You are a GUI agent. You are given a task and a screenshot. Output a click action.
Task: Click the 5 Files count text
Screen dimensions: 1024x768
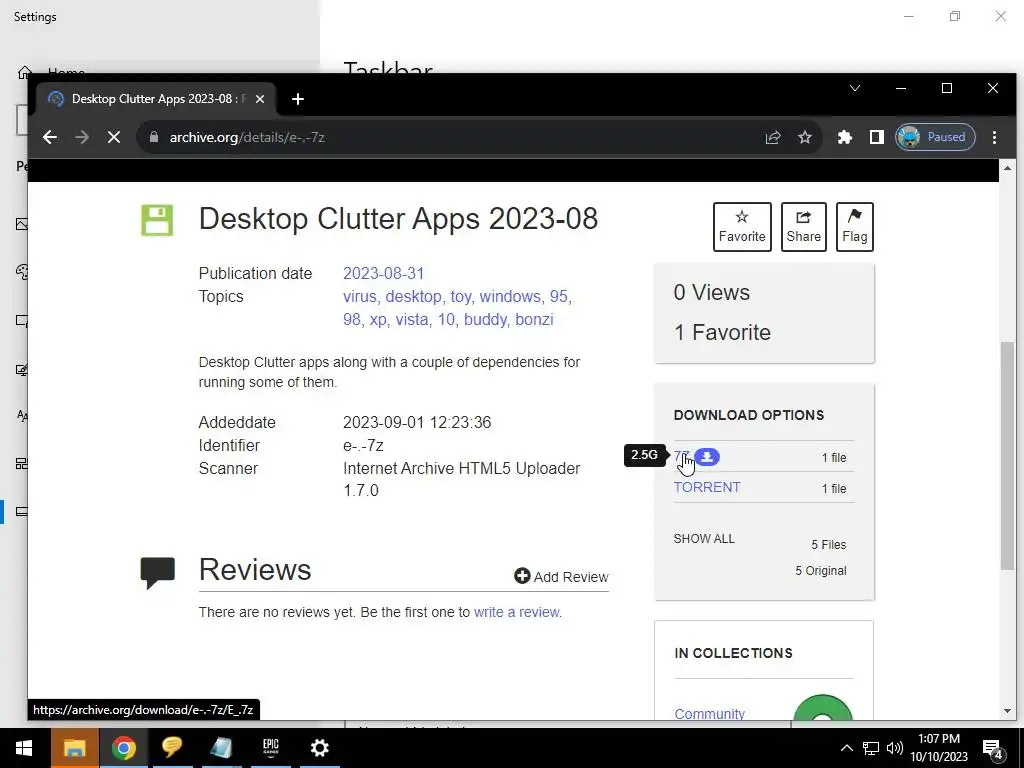(828, 545)
